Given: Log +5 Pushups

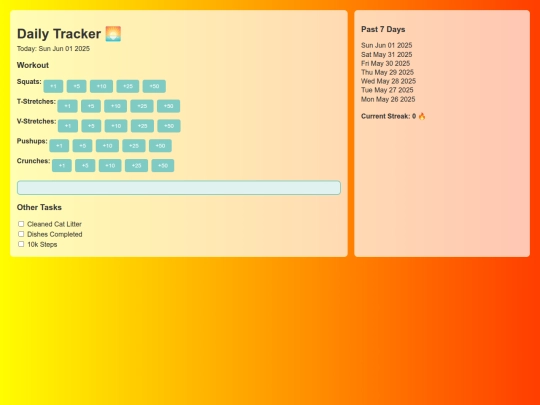Looking at the screenshot, I should tap(82, 146).
